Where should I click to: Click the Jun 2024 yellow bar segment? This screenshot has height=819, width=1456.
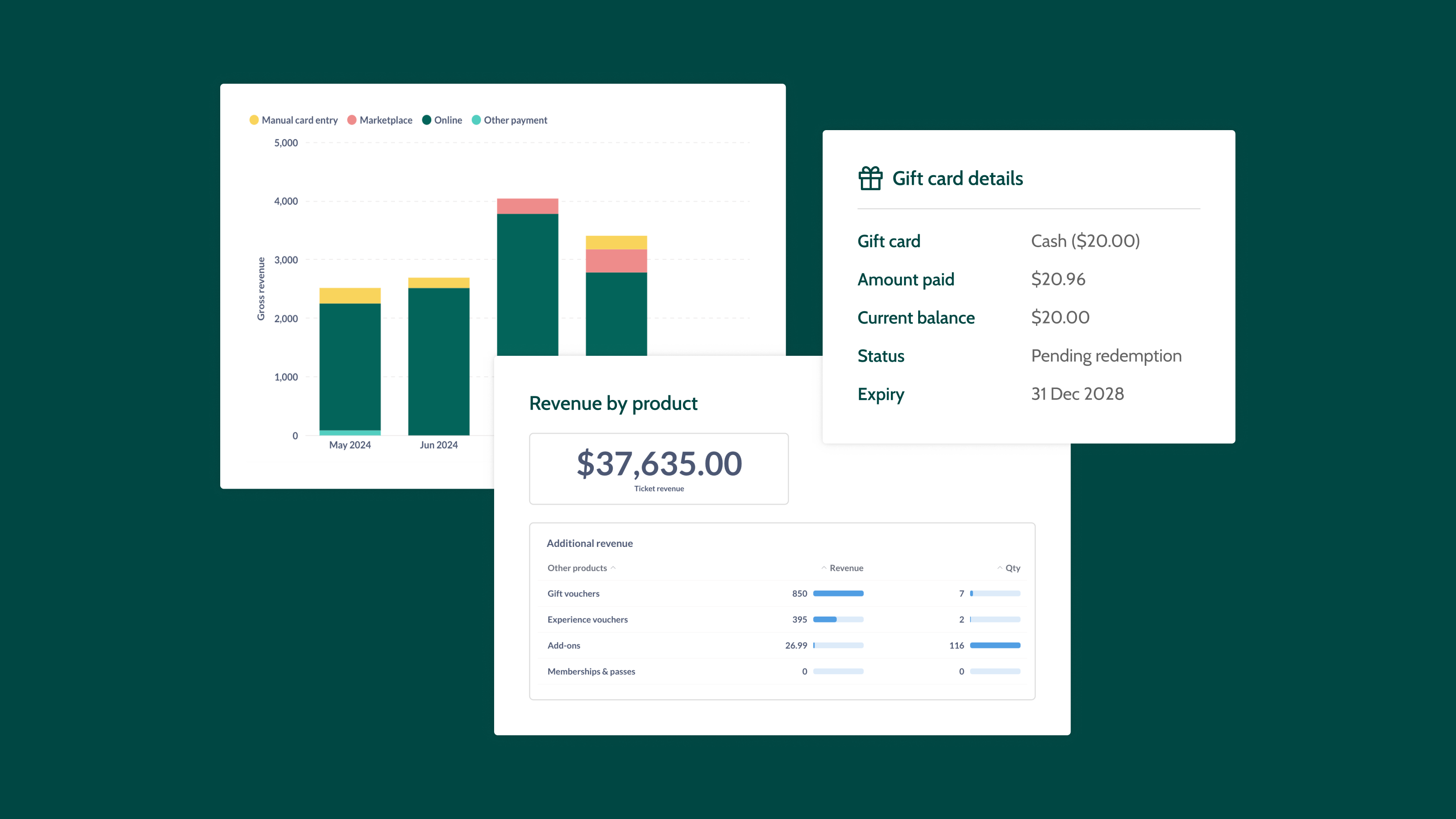pos(439,283)
